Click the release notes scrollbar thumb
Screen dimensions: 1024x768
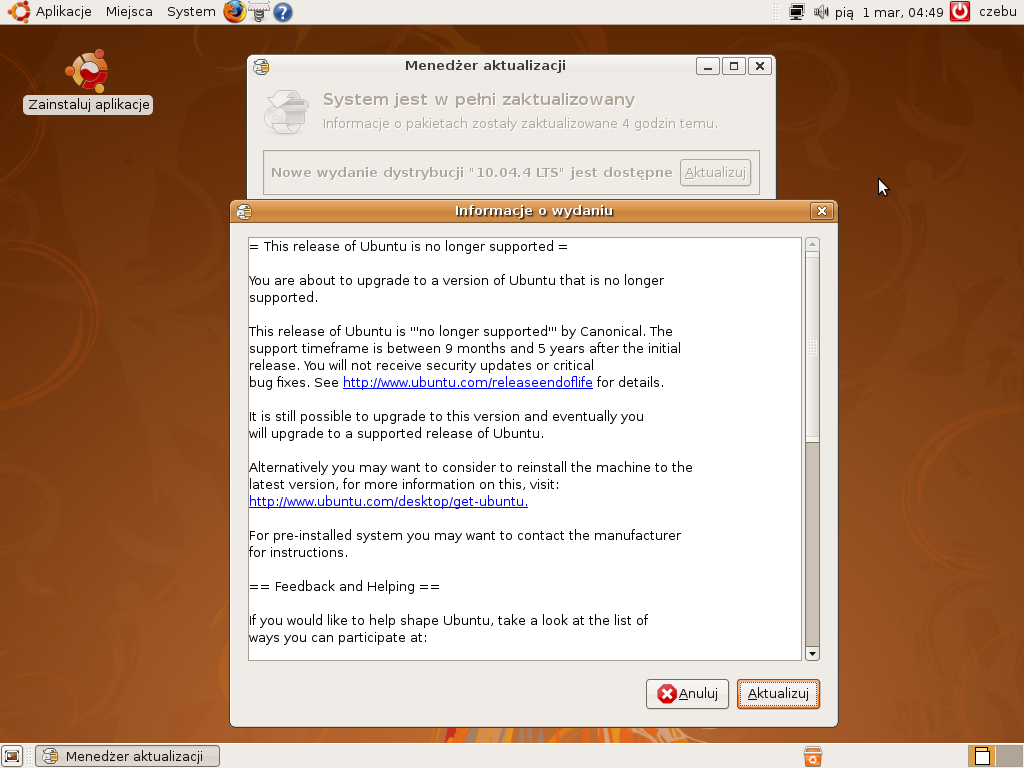click(812, 347)
